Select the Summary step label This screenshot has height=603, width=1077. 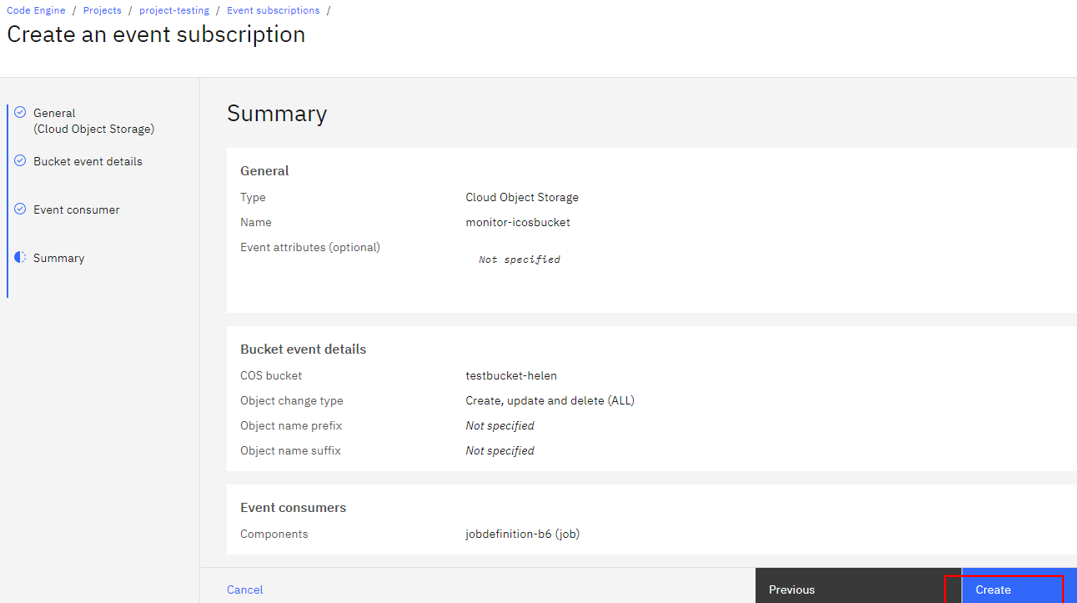coord(58,258)
